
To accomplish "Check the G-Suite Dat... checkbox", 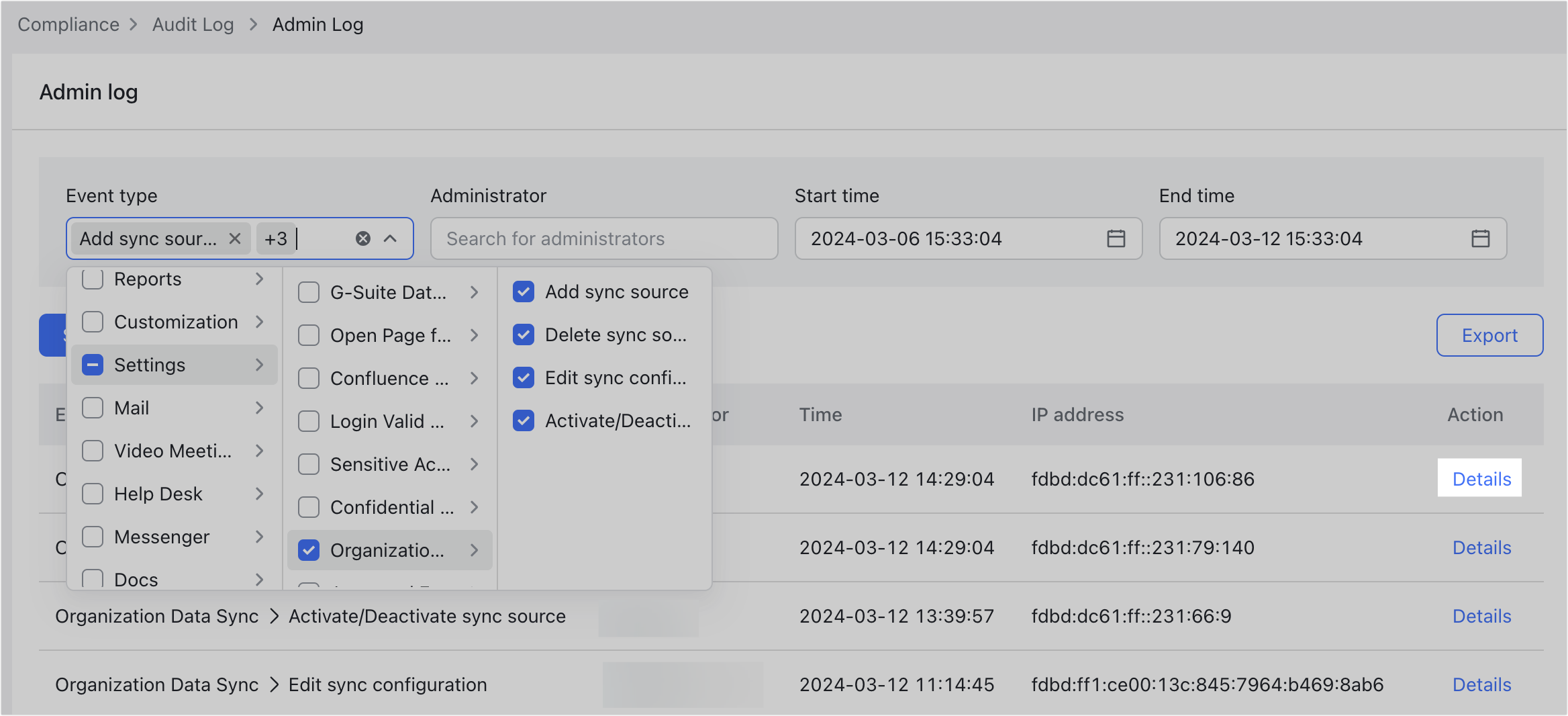I will click(x=309, y=292).
